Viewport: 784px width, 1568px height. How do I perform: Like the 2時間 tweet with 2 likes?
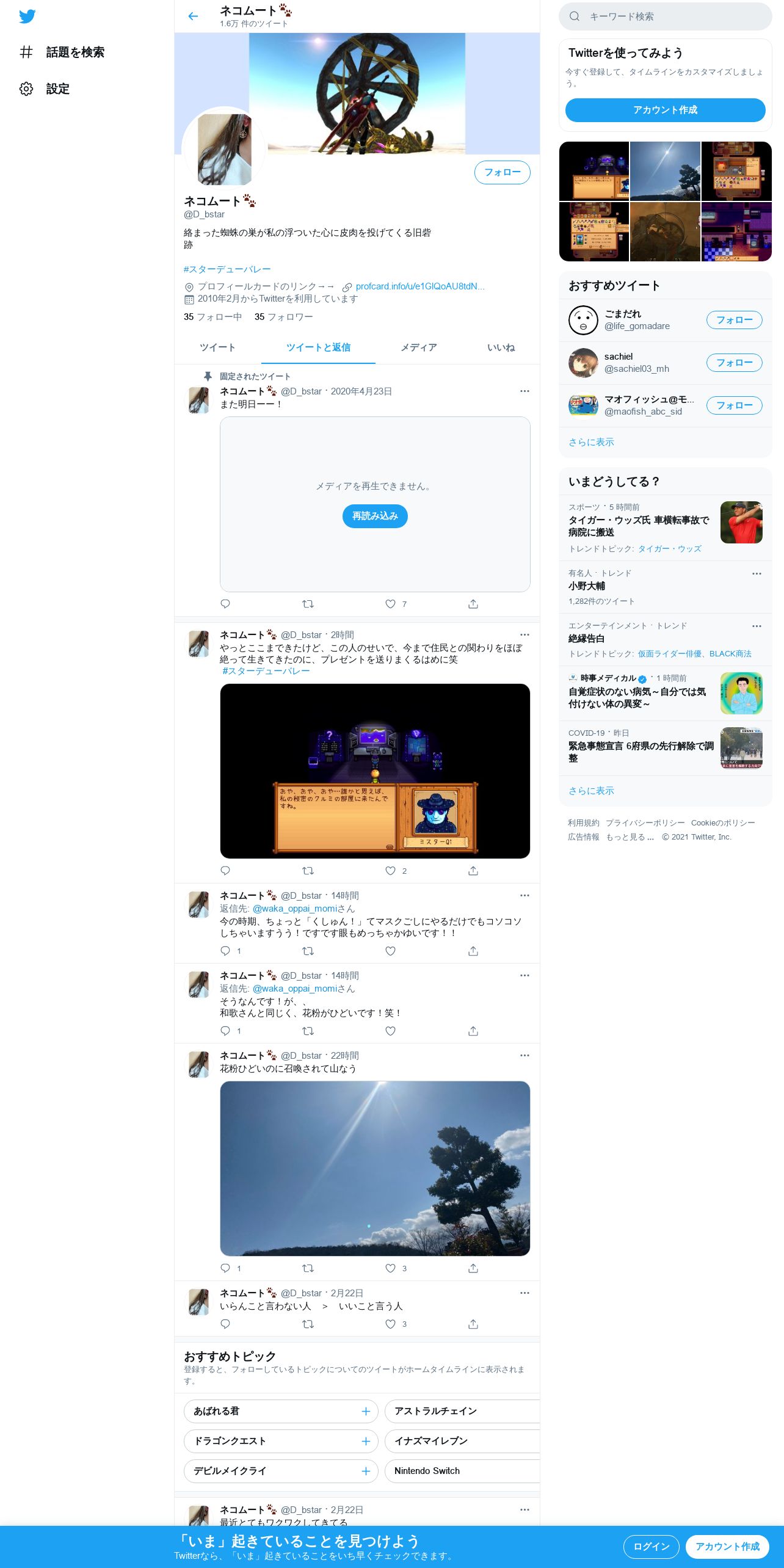pyautogui.click(x=391, y=871)
